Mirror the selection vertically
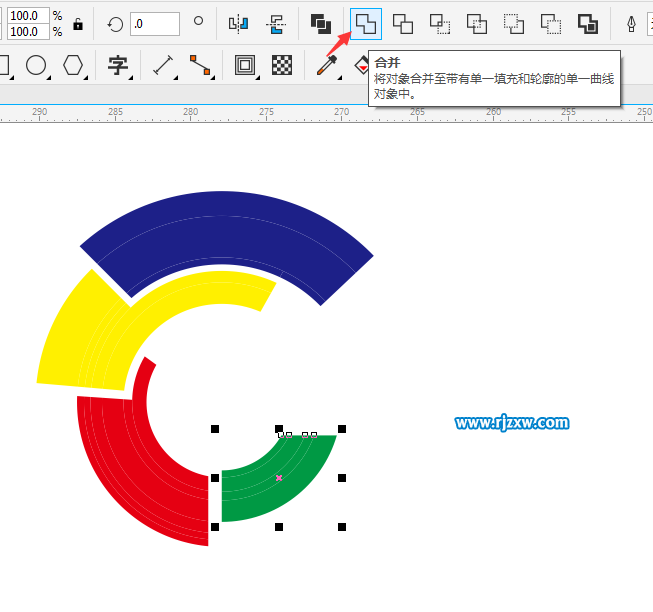This screenshot has height=612, width=653. point(275,23)
